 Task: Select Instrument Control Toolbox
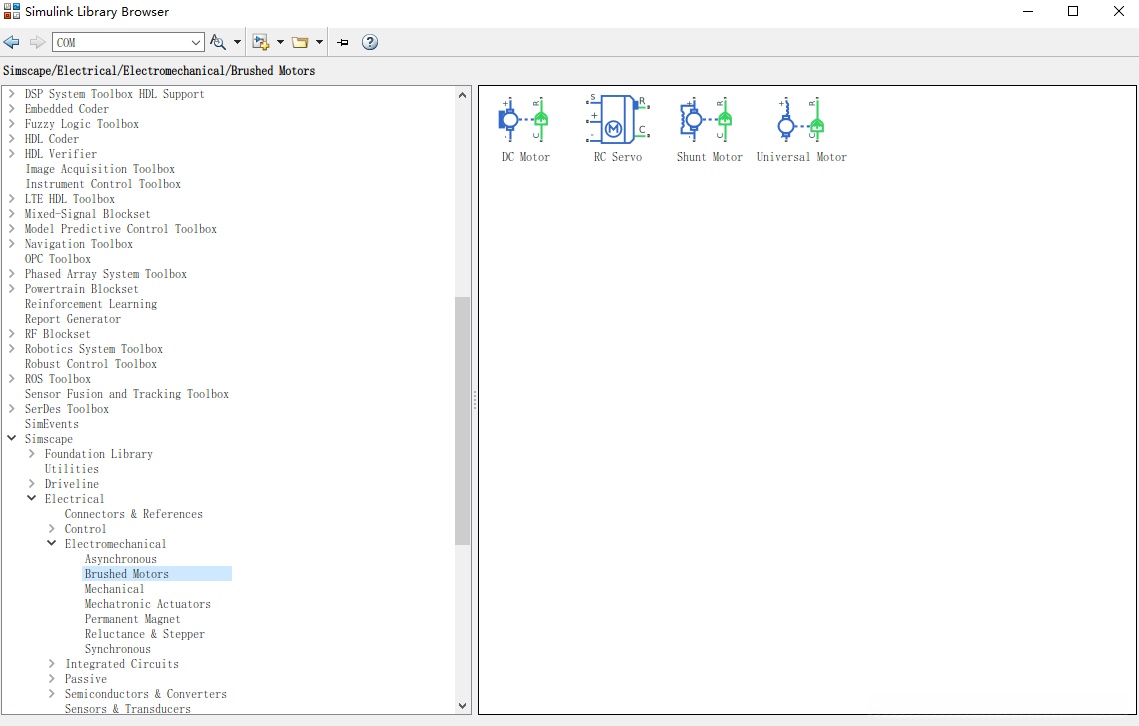[x=103, y=184]
